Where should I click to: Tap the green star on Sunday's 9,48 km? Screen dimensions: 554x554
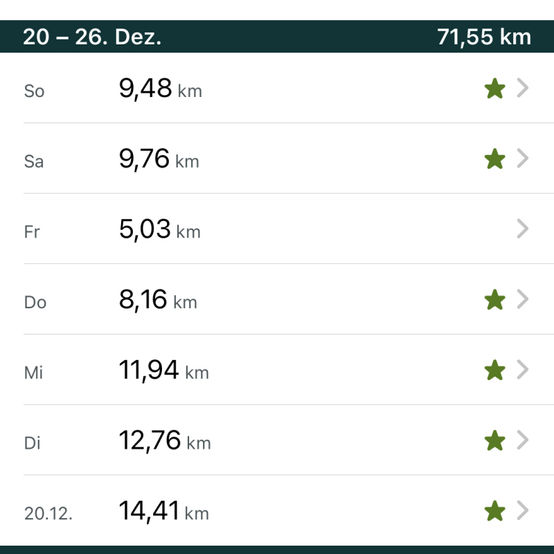[x=495, y=88]
